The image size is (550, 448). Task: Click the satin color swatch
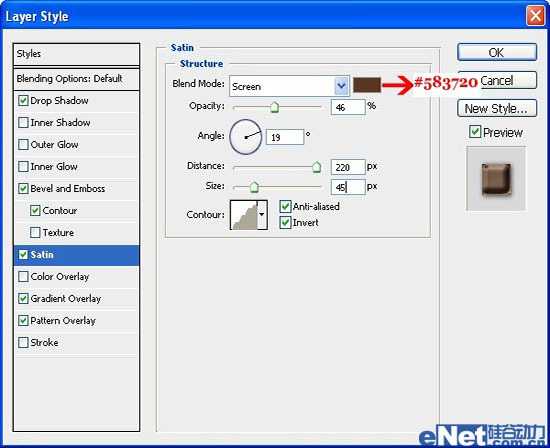(367, 85)
